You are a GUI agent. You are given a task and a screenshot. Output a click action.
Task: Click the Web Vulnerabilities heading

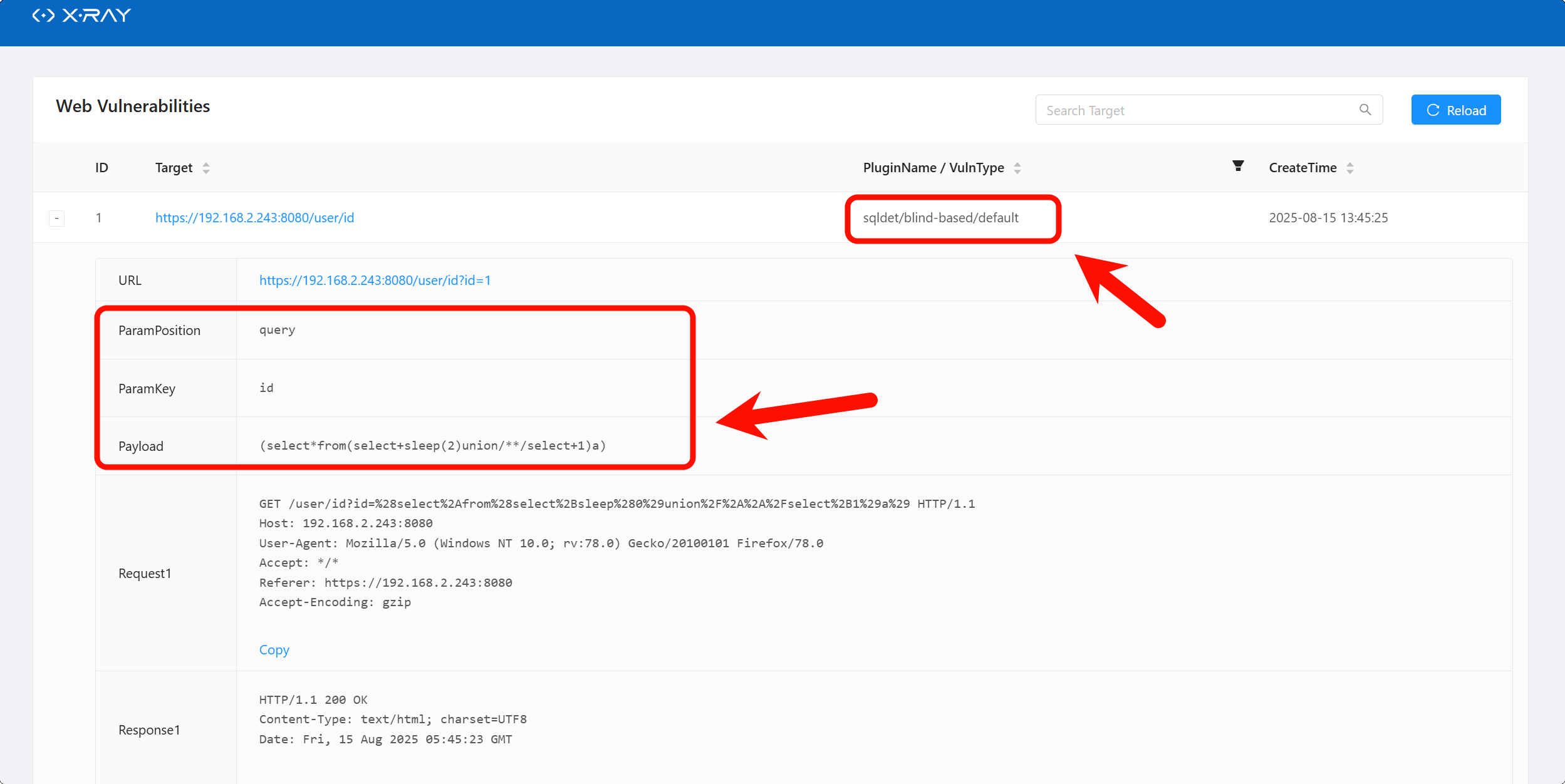[x=133, y=106]
